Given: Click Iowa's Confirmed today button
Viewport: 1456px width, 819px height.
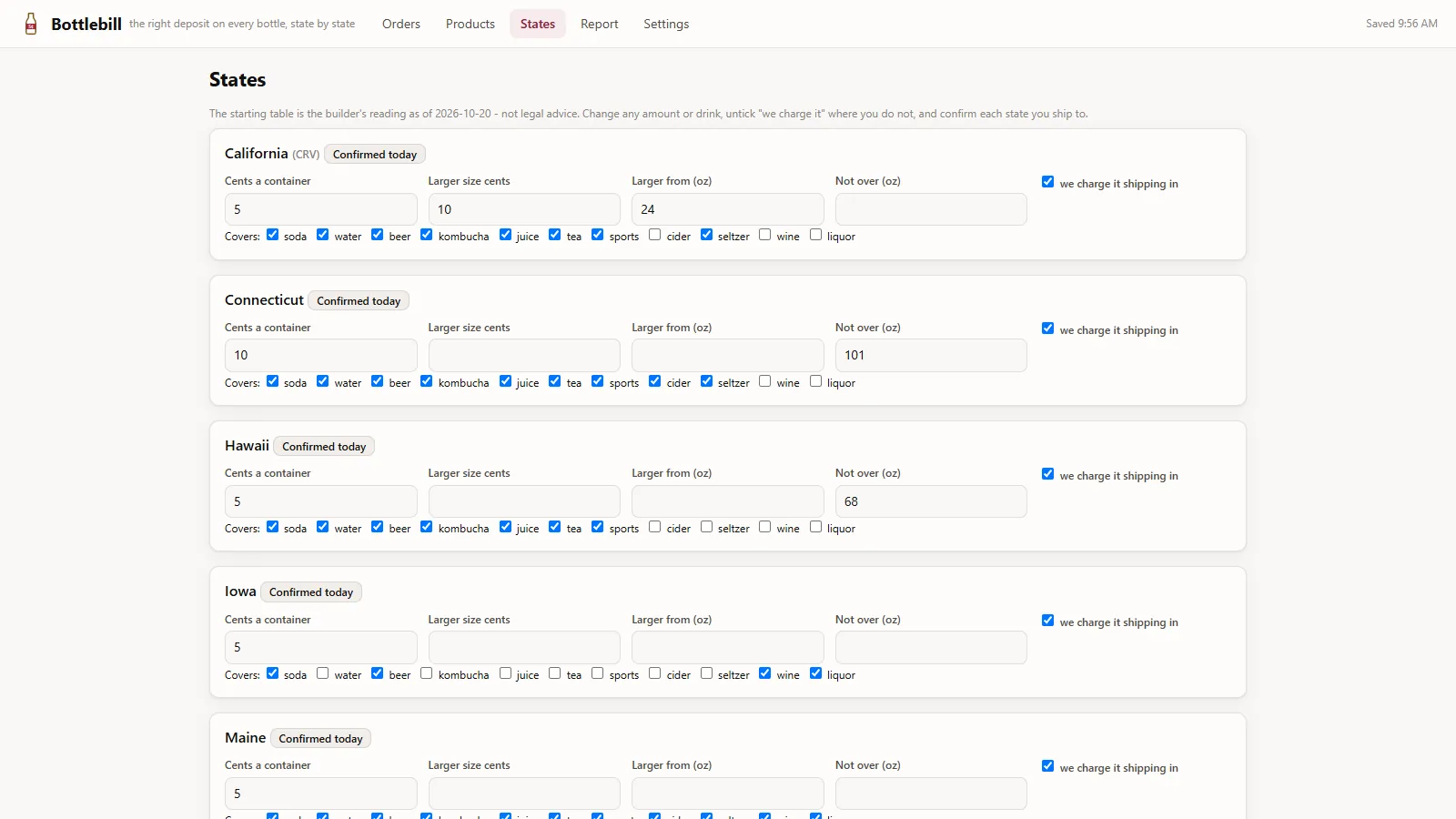Looking at the screenshot, I should click(311, 592).
